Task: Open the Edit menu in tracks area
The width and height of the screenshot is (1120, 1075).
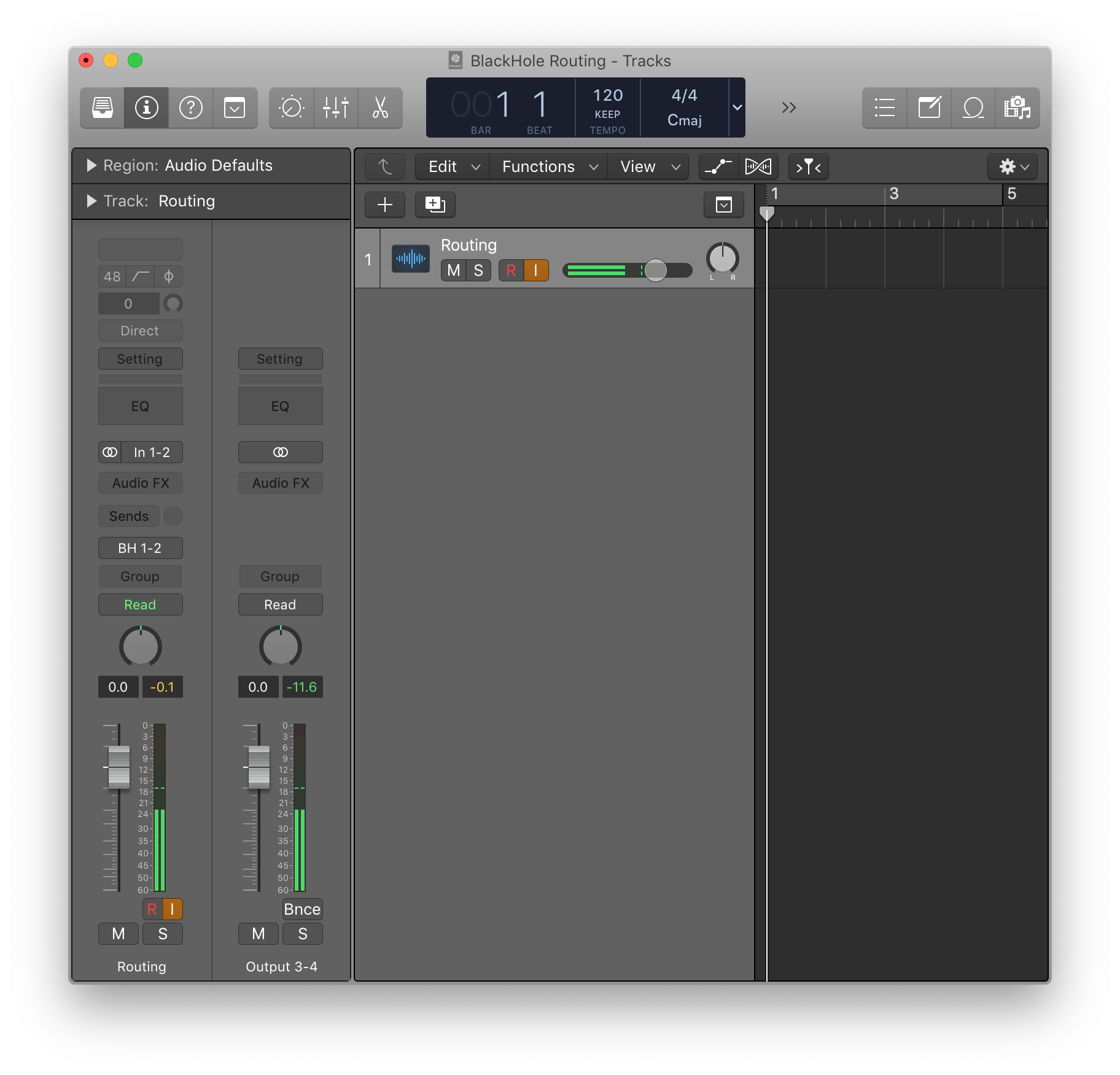Action: coord(453,166)
